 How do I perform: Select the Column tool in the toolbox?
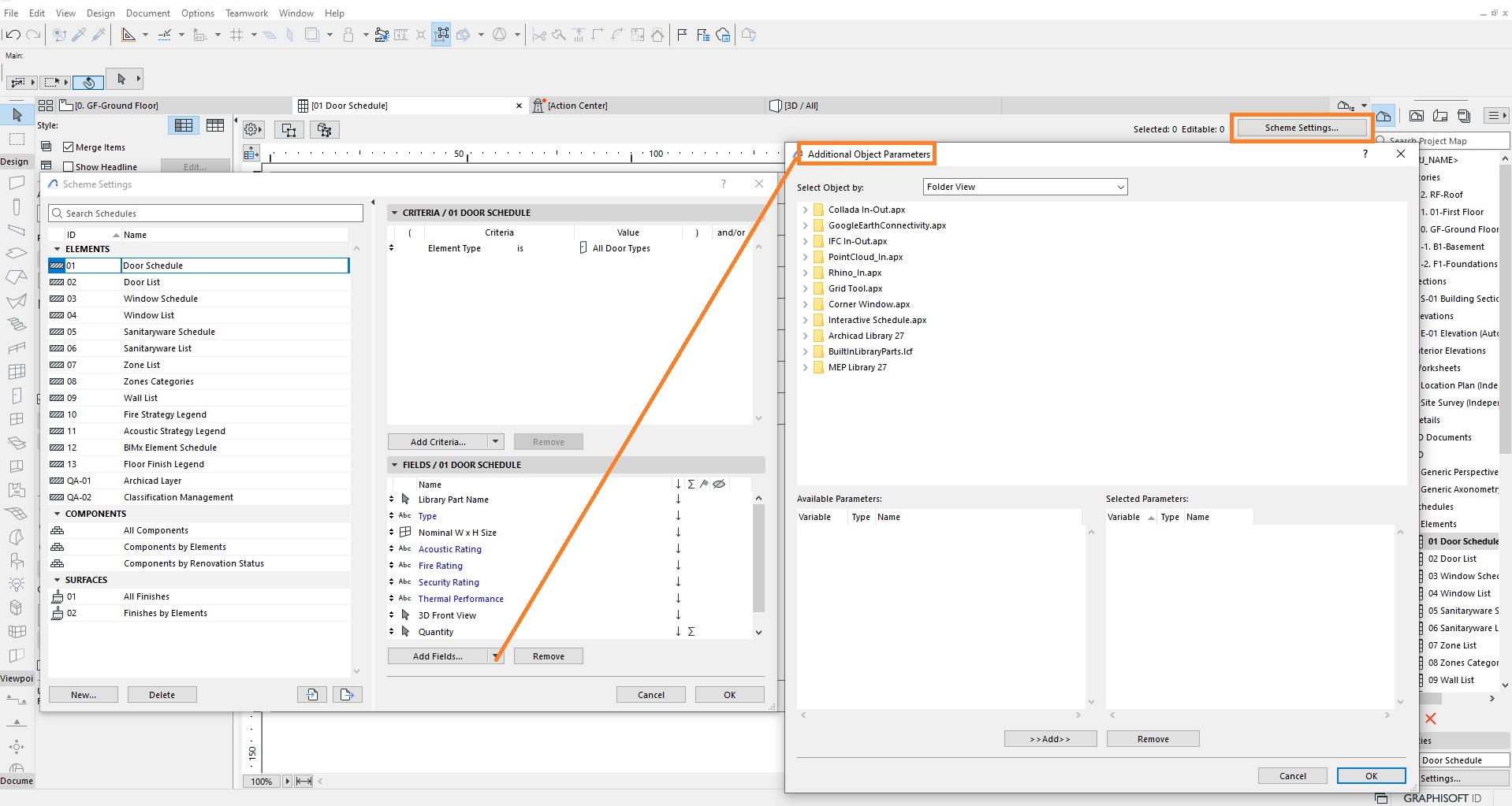(x=17, y=206)
